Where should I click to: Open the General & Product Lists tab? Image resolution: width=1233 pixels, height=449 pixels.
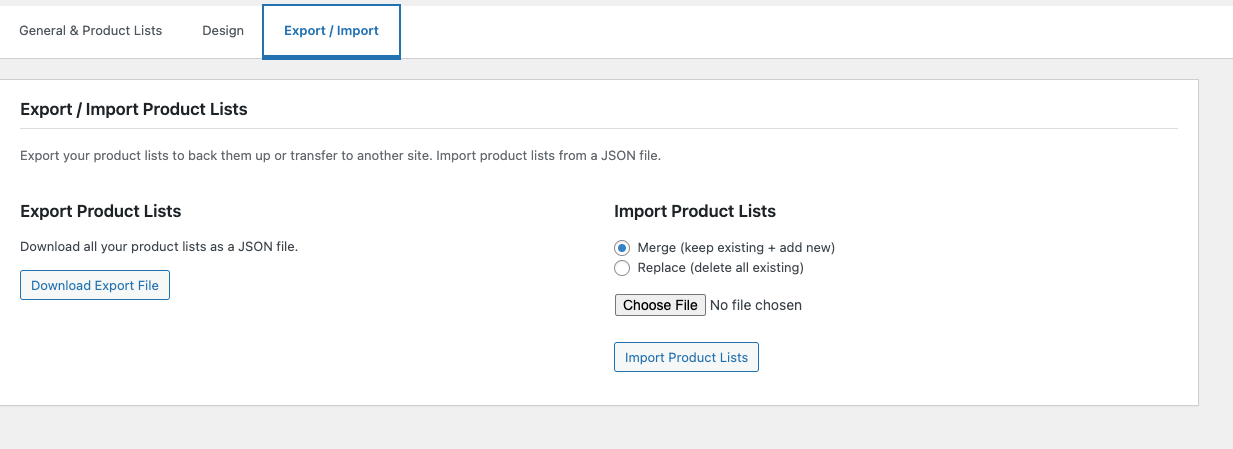click(x=91, y=31)
